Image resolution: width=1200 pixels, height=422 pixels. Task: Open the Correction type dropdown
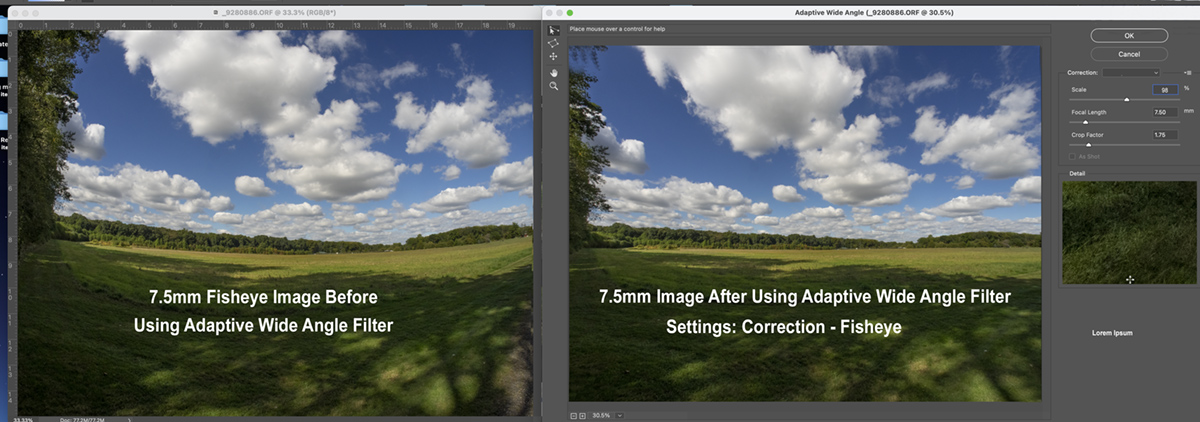point(1131,73)
